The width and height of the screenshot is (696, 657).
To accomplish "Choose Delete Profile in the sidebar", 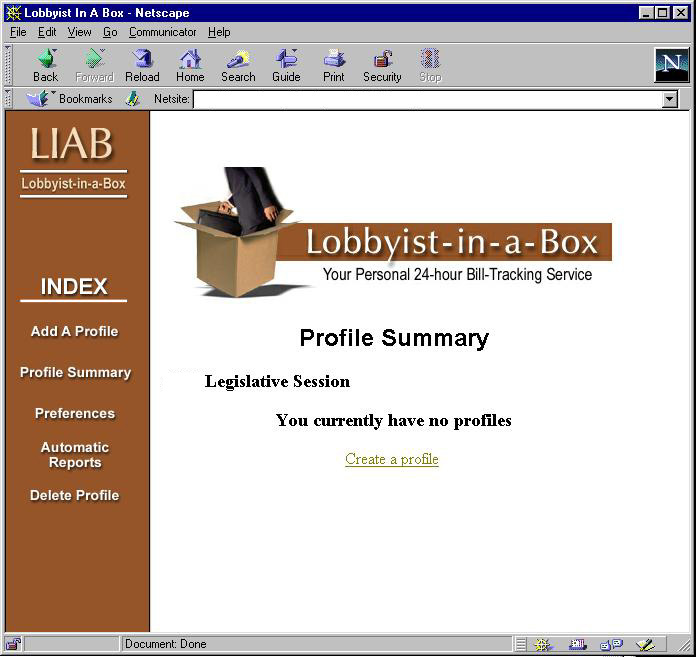I will coord(75,495).
